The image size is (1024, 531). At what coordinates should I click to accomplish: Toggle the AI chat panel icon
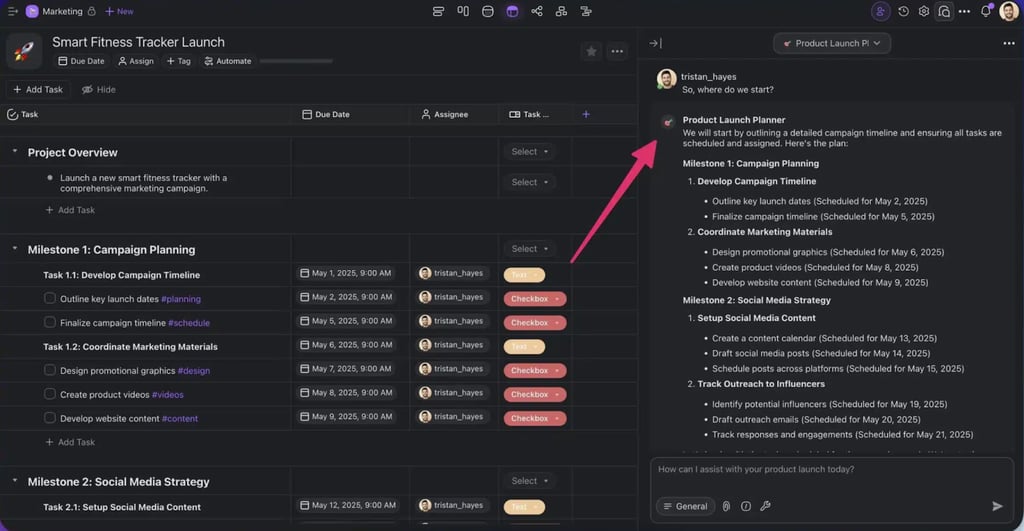[x=944, y=11]
